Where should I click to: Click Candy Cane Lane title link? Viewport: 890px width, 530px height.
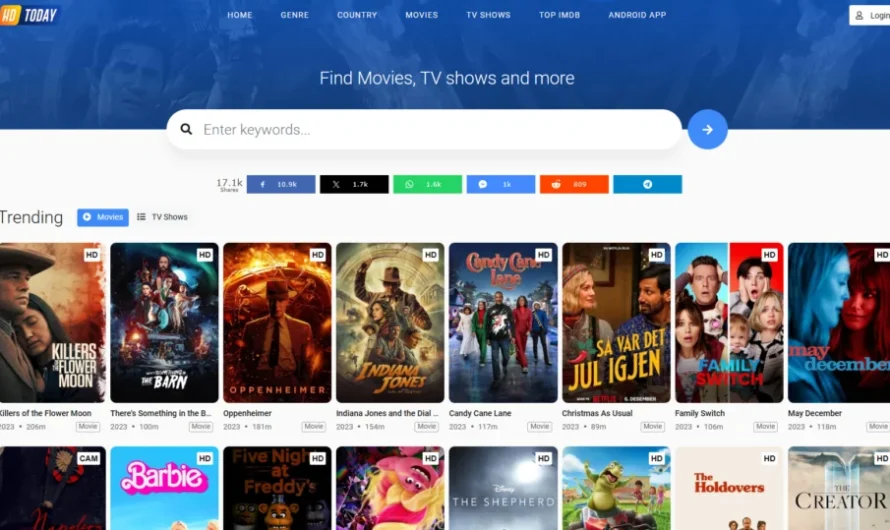tap(480, 414)
